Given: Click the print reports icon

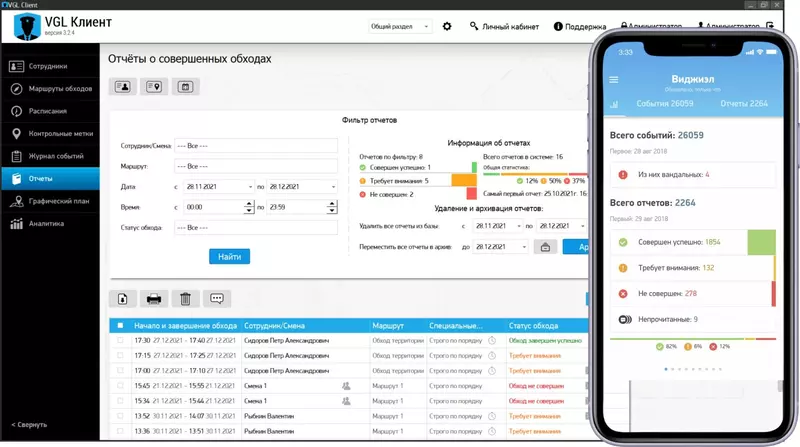Looking at the screenshot, I should 154,297.
